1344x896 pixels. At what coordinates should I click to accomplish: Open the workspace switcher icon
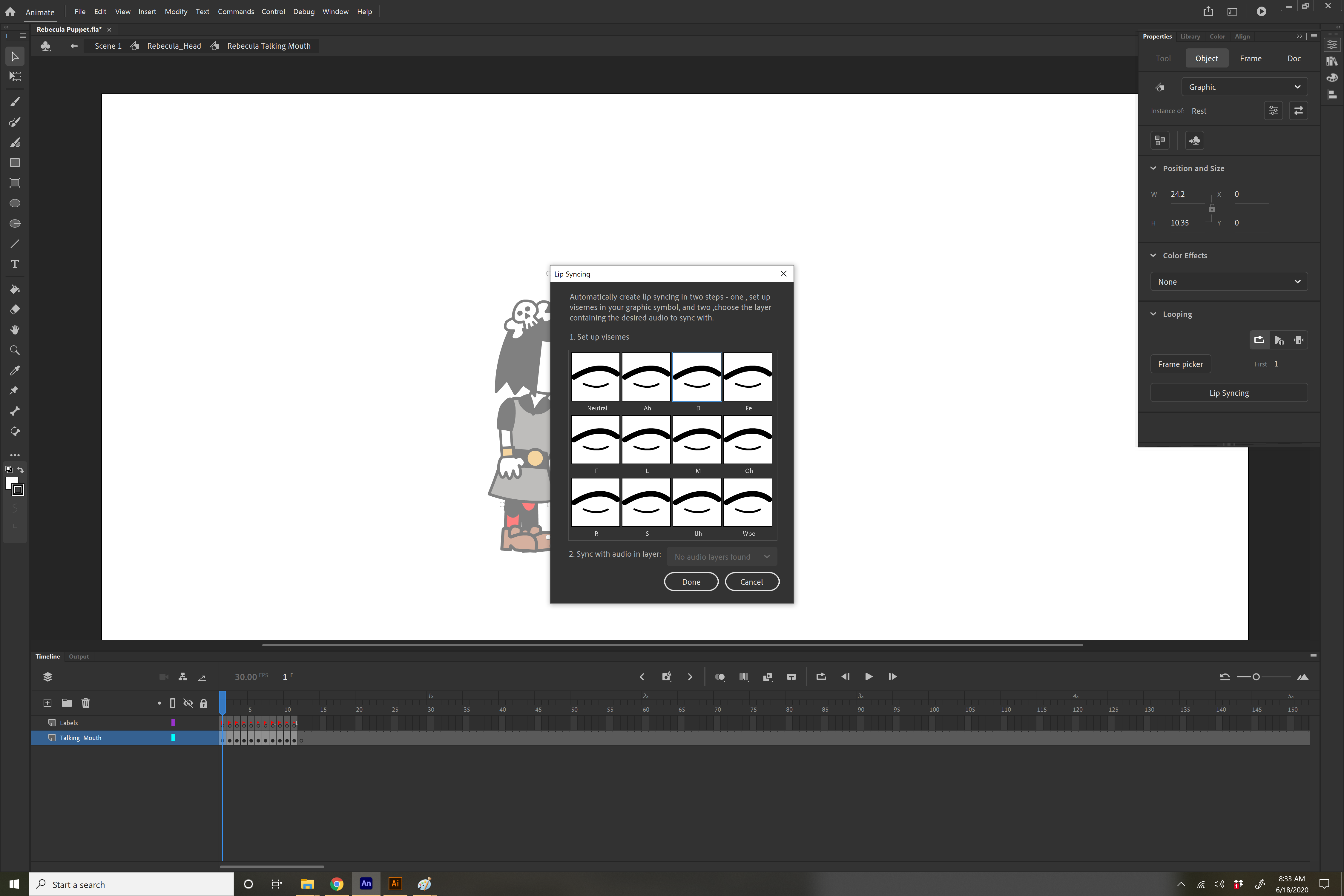click(x=1232, y=11)
